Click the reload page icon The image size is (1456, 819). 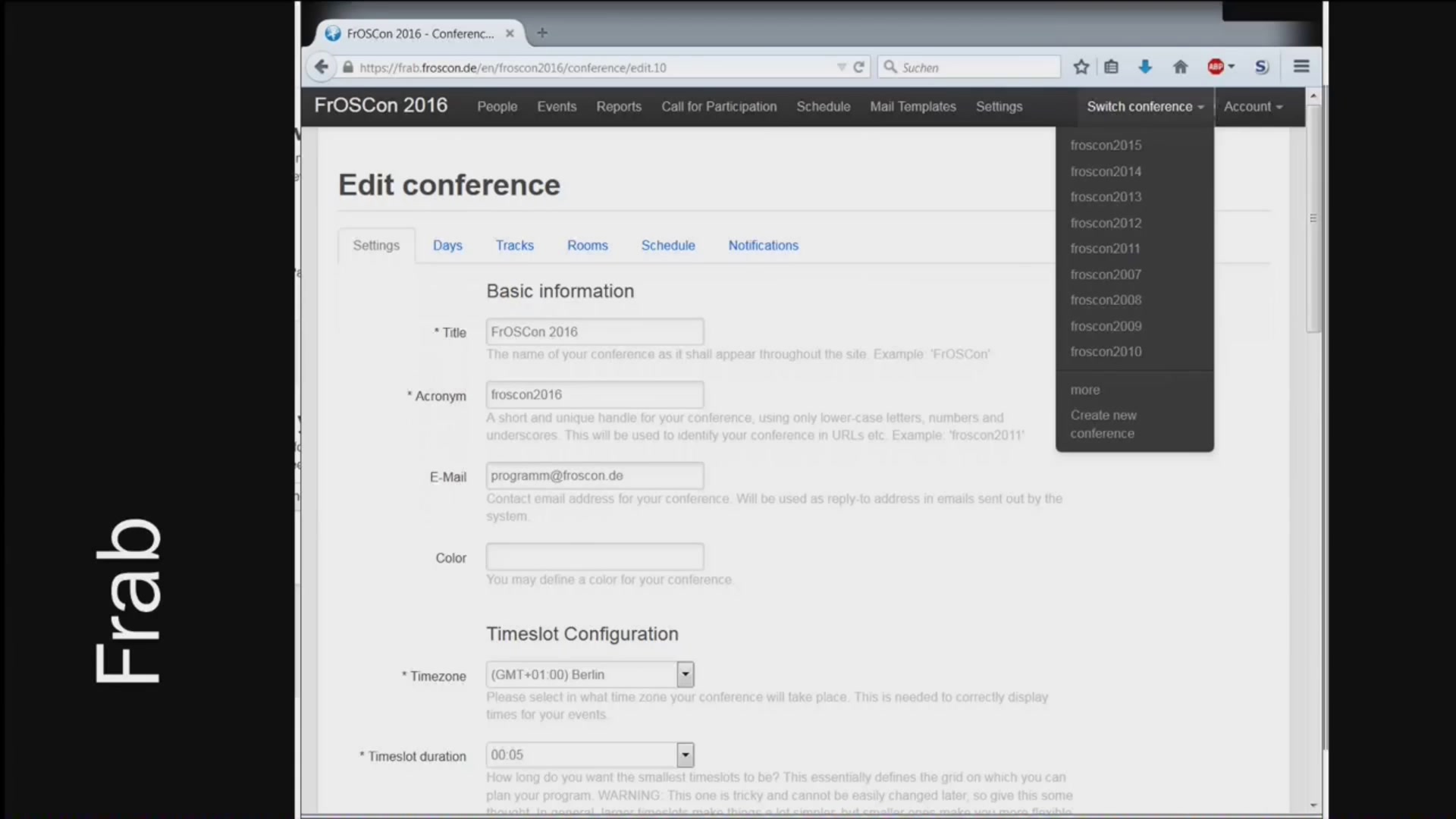point(858,67)
